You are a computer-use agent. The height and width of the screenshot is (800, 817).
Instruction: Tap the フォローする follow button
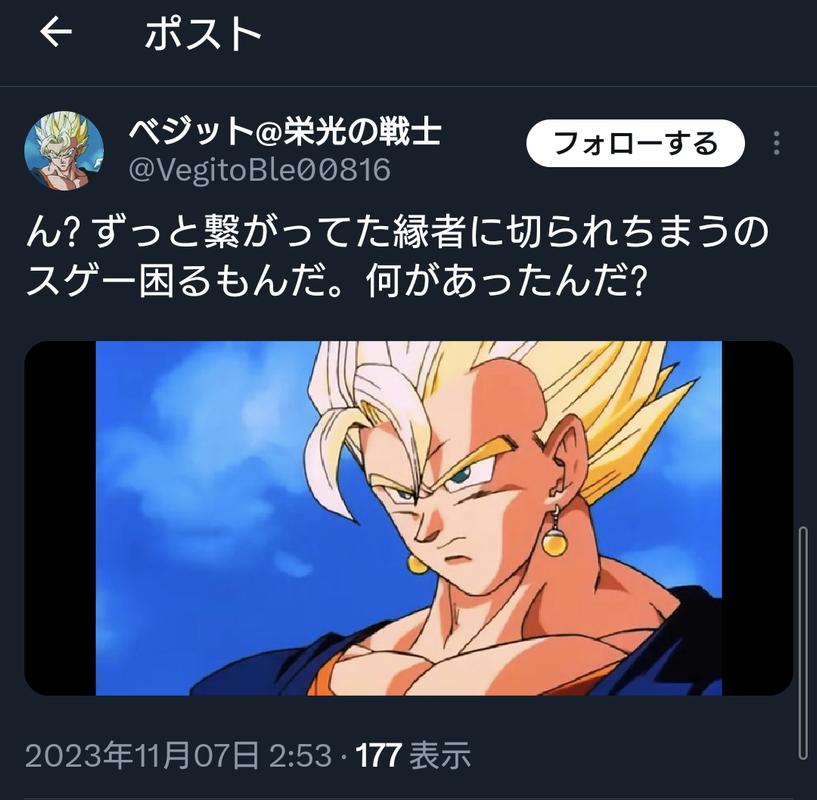pos(635,143)
